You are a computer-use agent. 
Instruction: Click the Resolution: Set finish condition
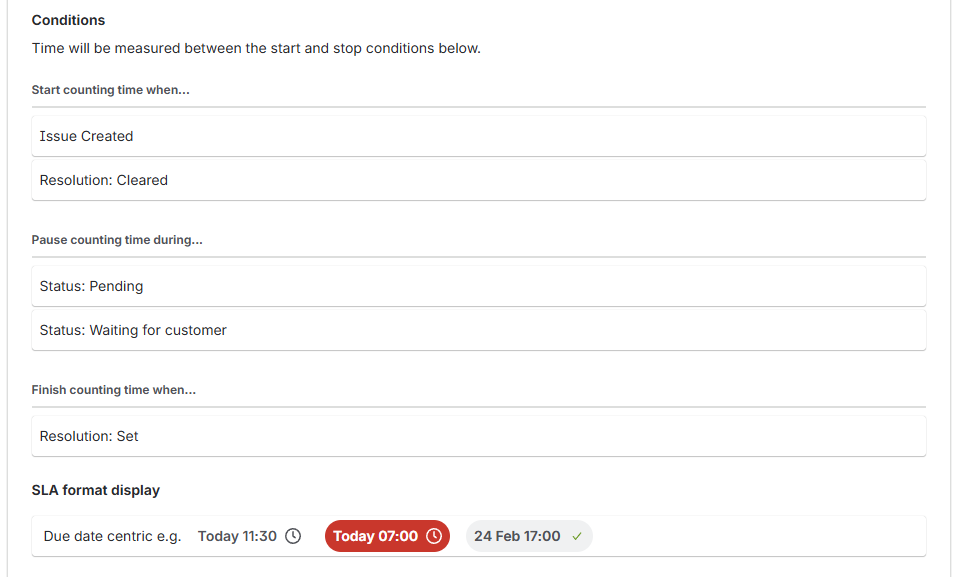[x=479, y=436]
